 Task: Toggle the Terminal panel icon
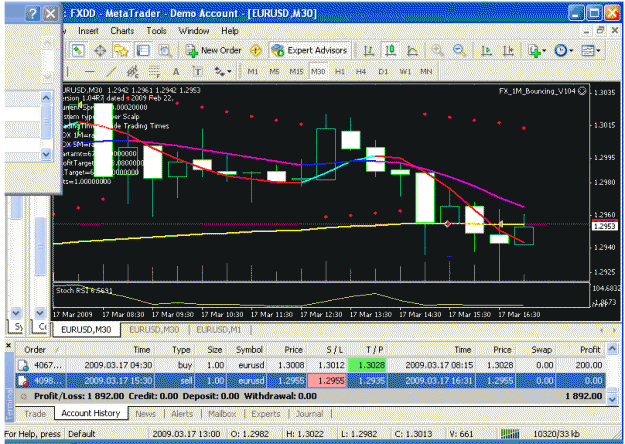pyautogui.click(x=143, y=51)
